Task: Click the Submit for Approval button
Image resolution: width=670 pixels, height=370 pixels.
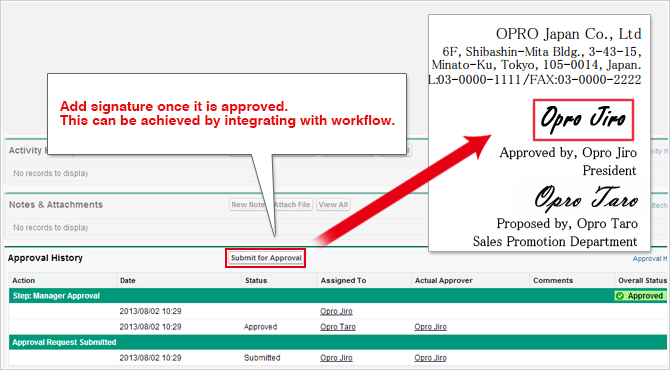Action: pos(266,258)
